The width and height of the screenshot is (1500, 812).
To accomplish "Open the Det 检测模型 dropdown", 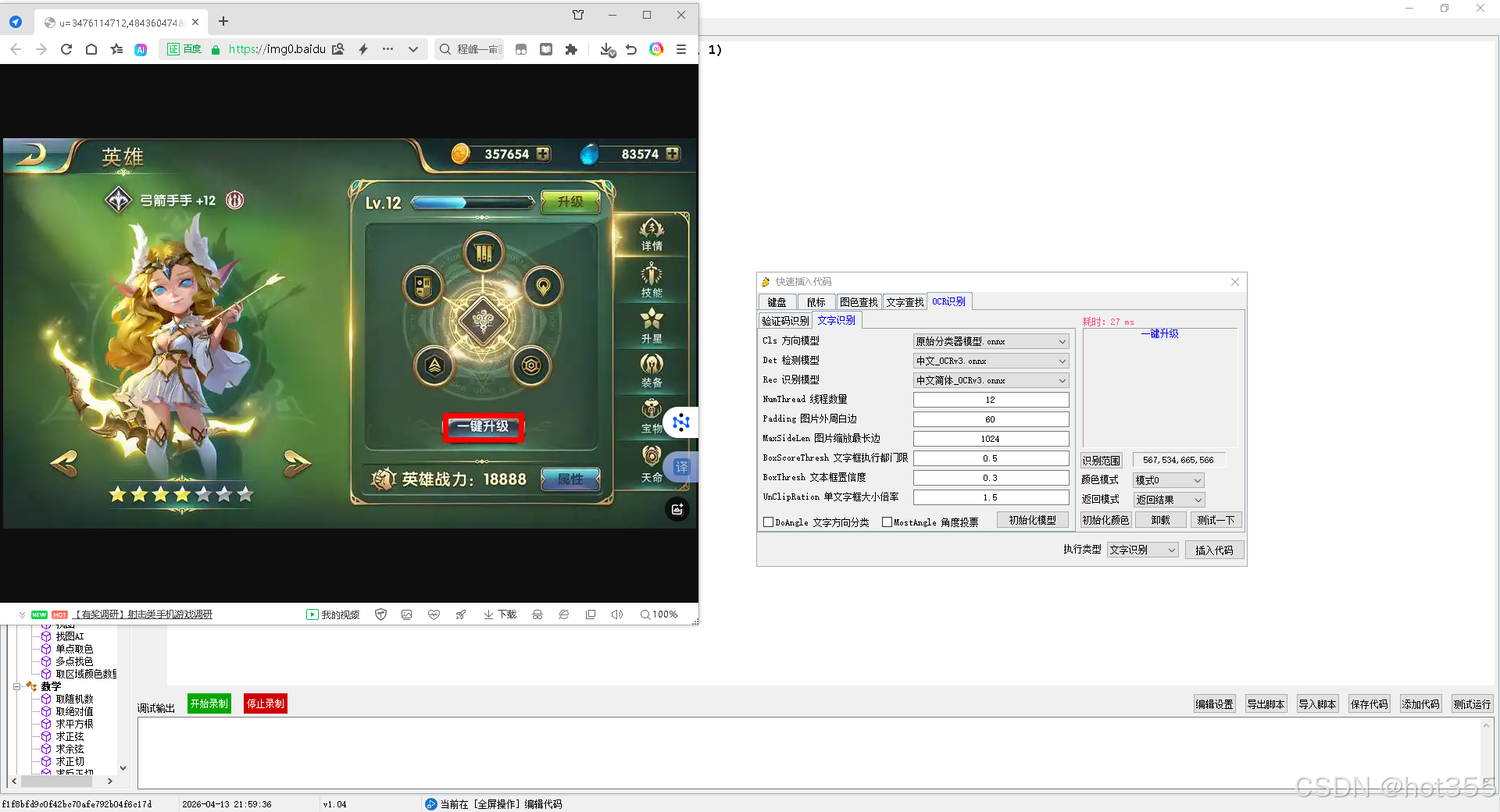I will 991,361.
